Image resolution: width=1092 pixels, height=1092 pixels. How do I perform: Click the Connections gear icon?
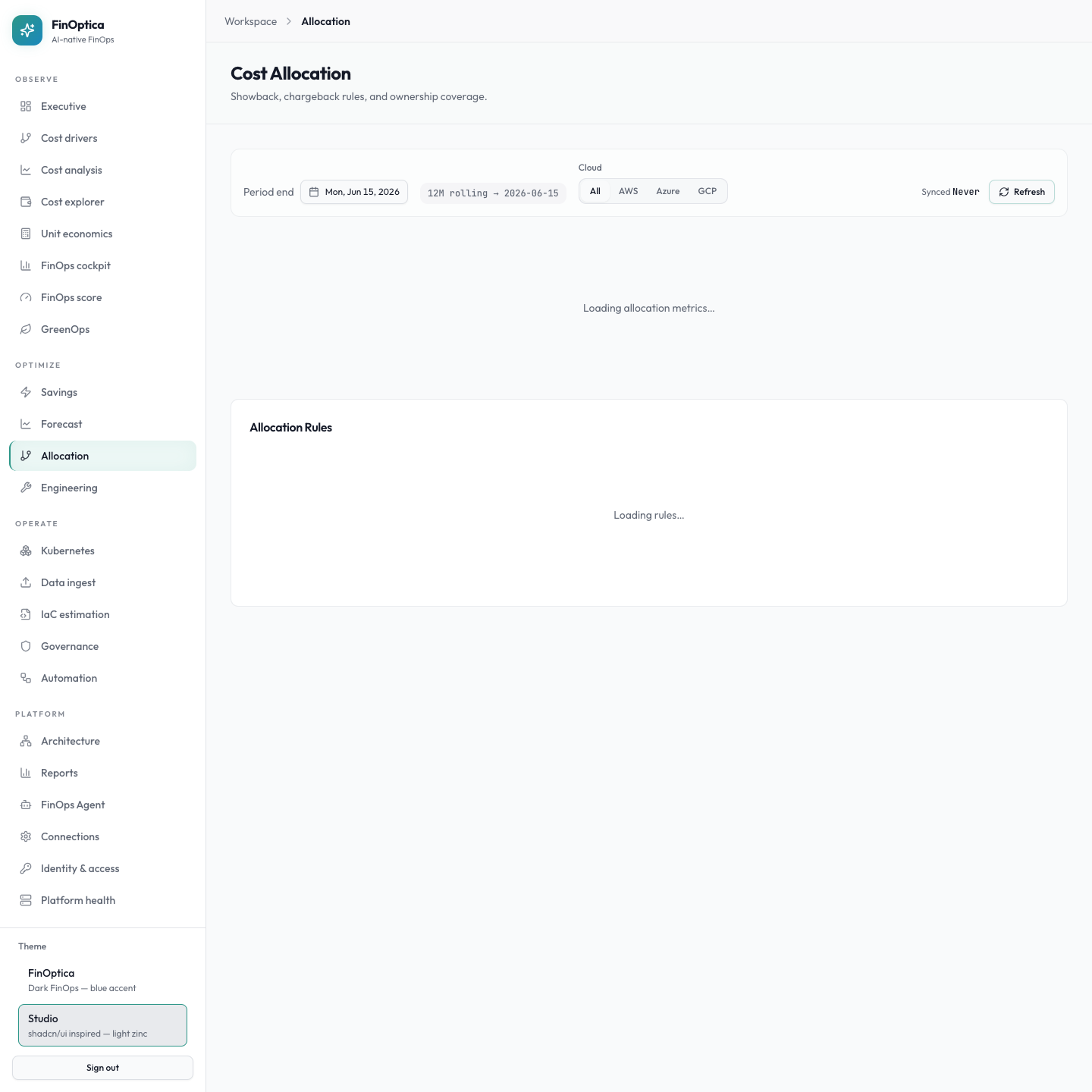coord(26,836)
